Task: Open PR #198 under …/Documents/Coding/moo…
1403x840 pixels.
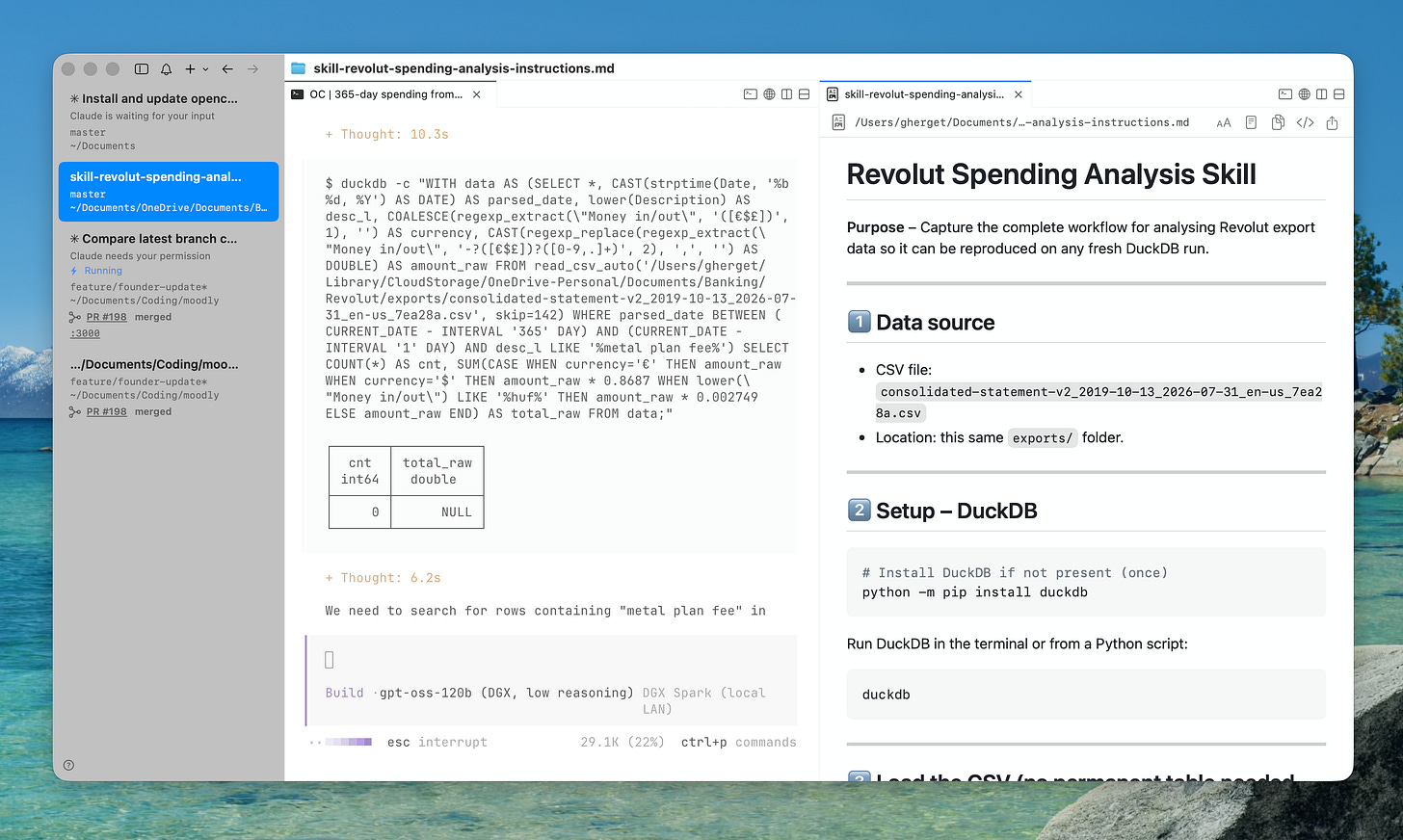Action: tap(106, 411)
